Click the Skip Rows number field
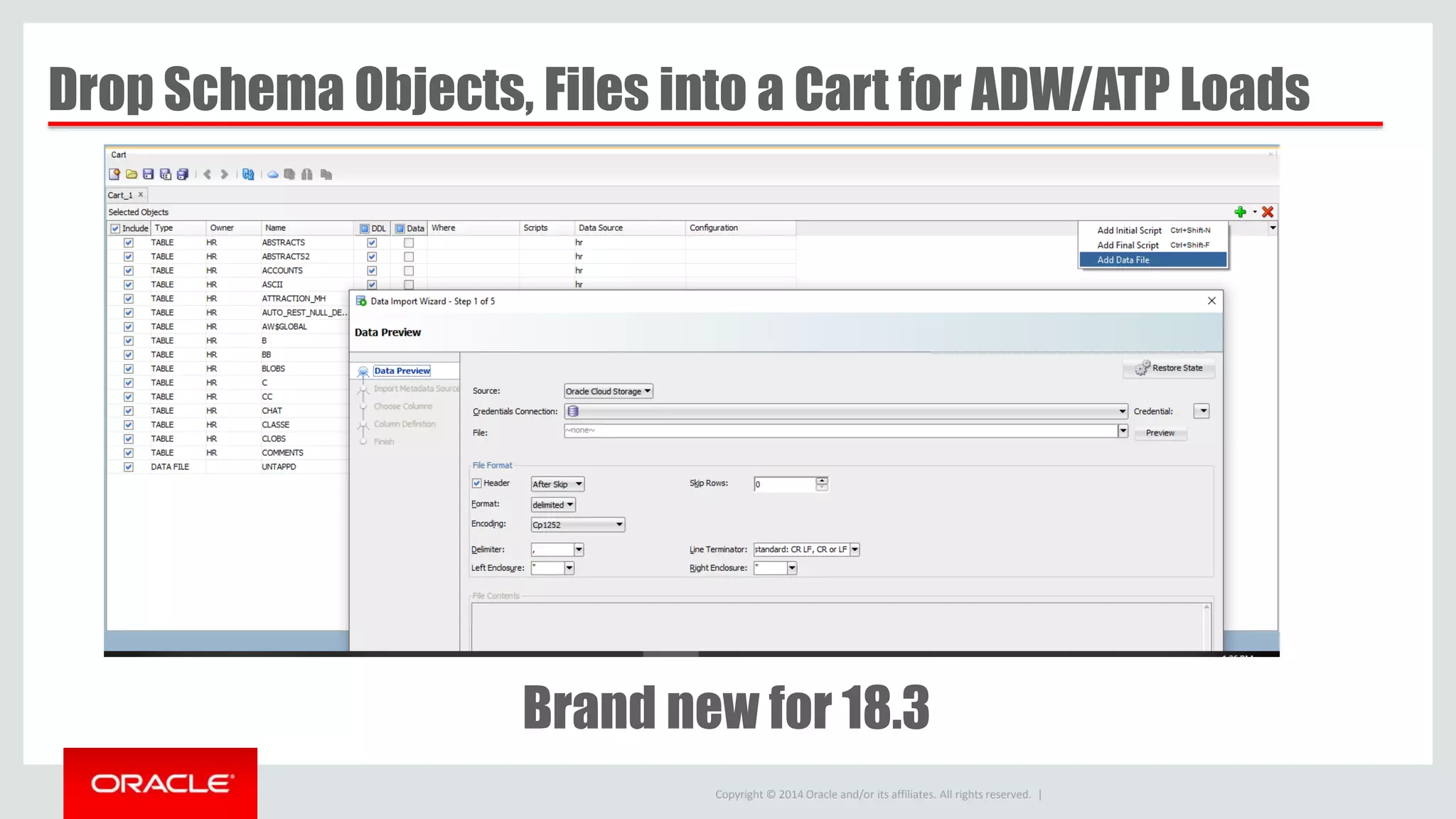The image size is (1456, 819). (784, 484)
